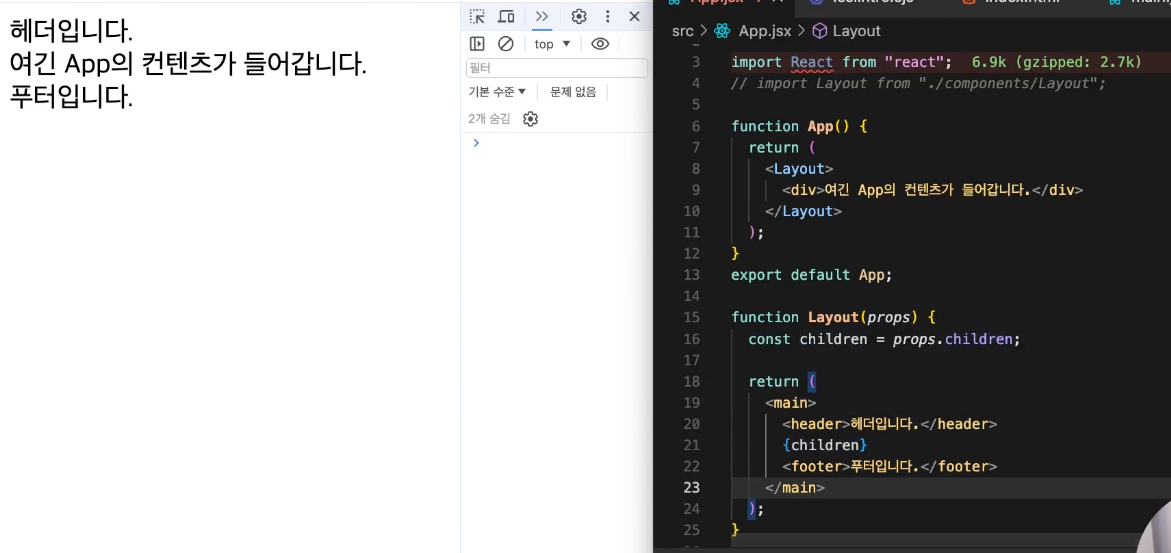
Task: Click 'return (' on line 18
Action: point(783,382)
